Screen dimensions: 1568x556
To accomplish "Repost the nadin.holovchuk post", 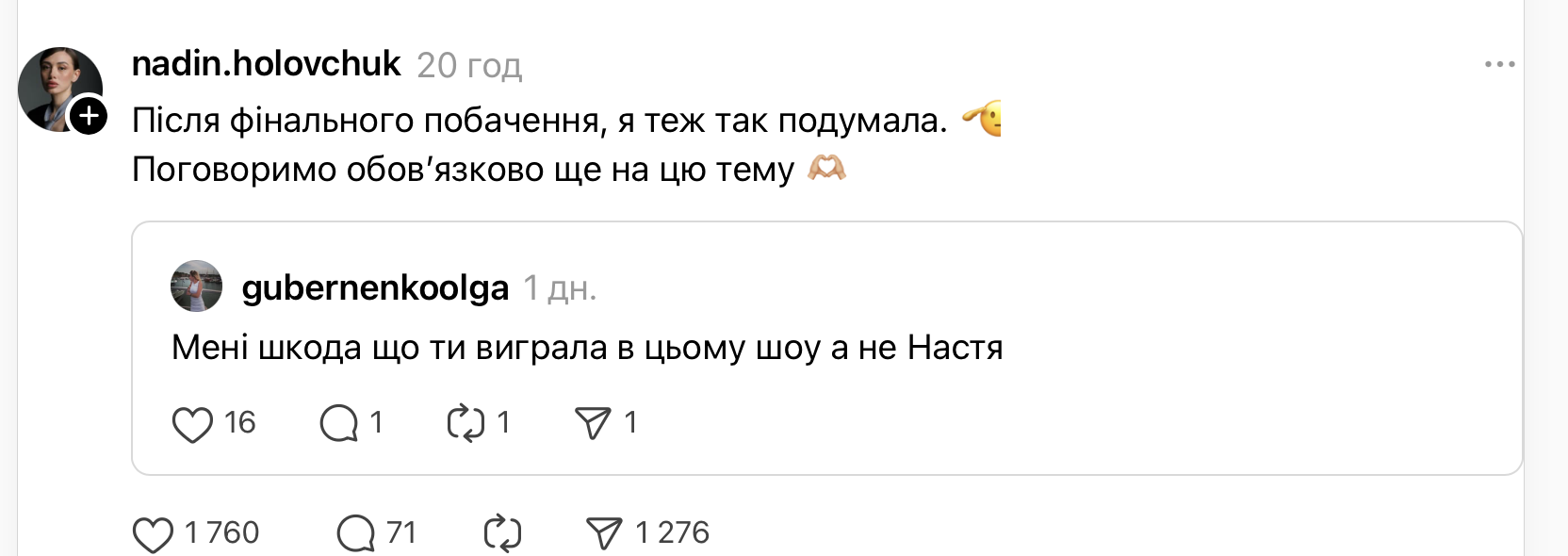I will pos(502,534).
